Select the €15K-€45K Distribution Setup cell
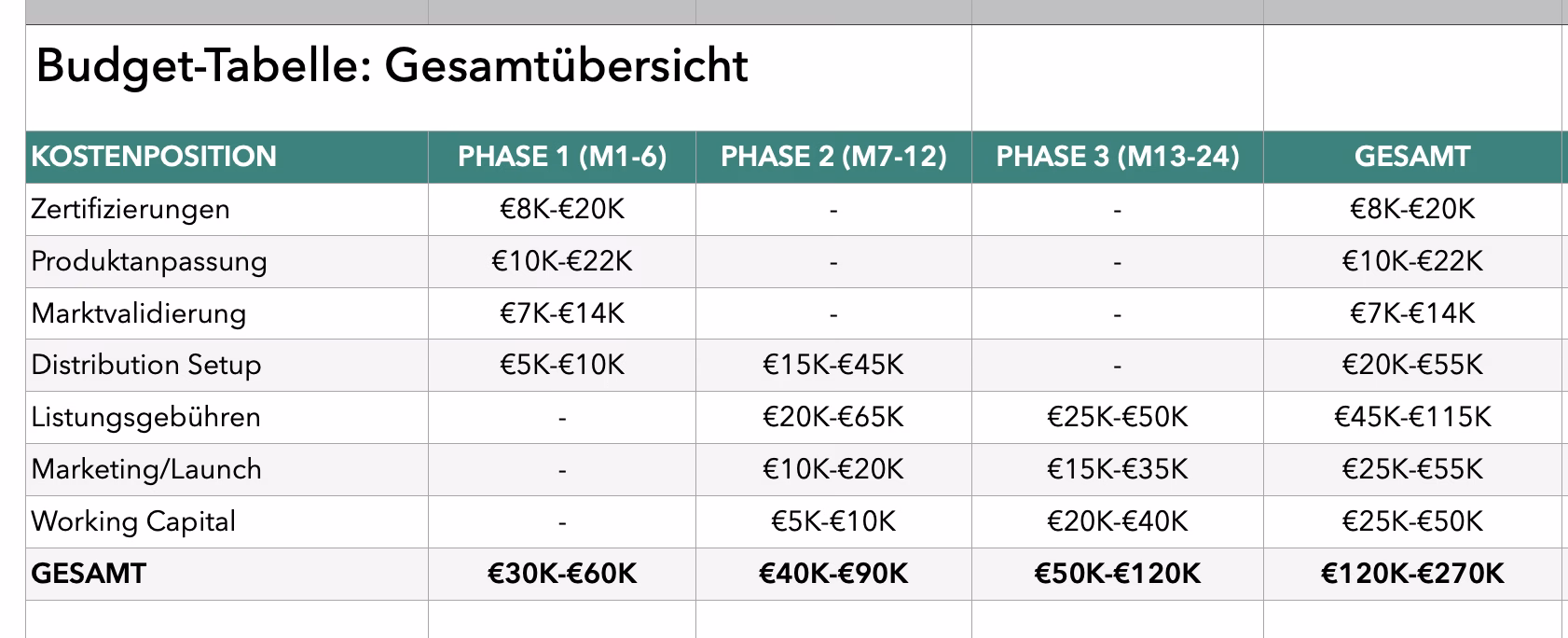This screenshot has height=638, width=1568. (x=833, y=365)
